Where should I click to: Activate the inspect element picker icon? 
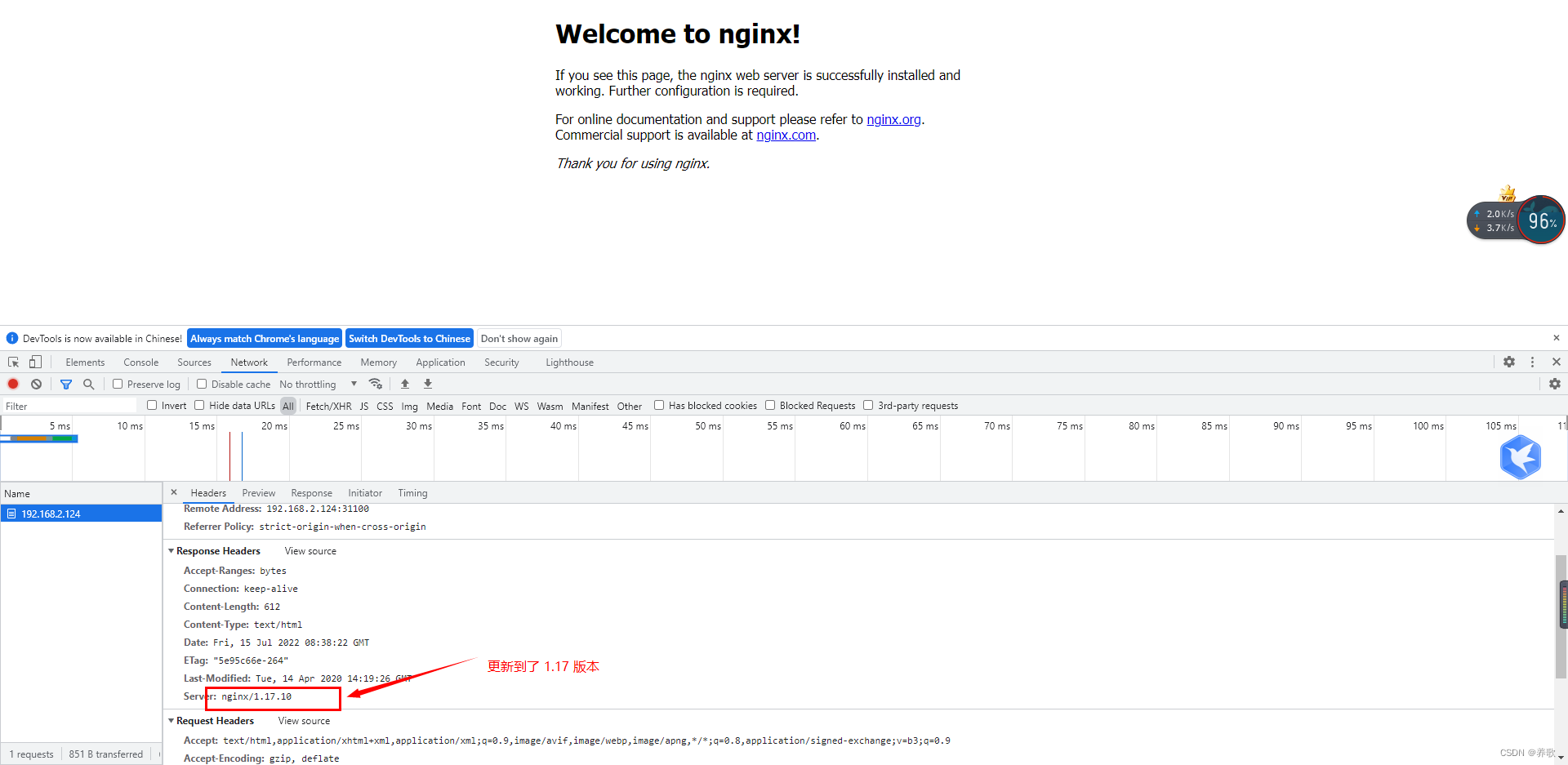13,362
